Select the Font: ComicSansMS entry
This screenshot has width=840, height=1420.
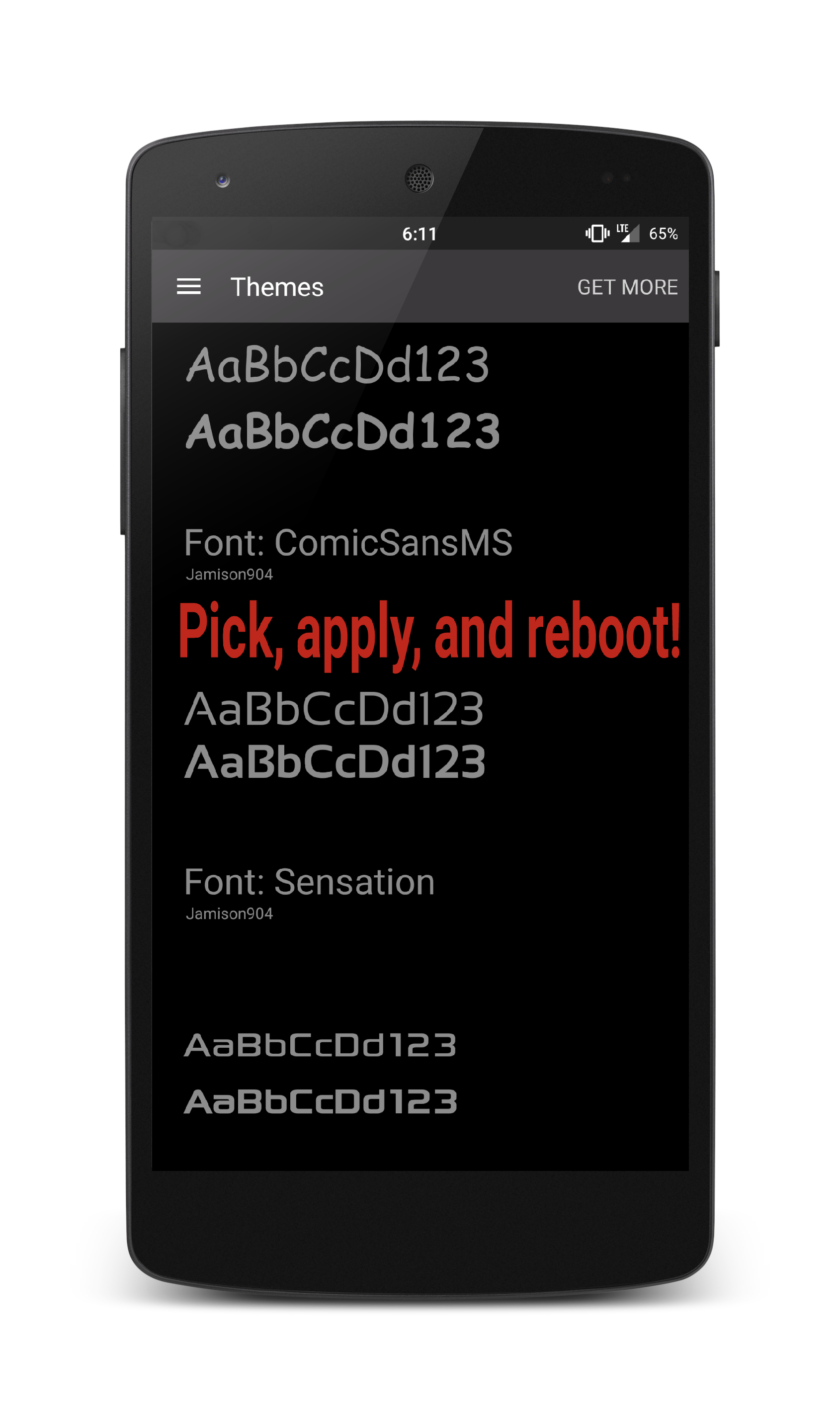point(348,543)
